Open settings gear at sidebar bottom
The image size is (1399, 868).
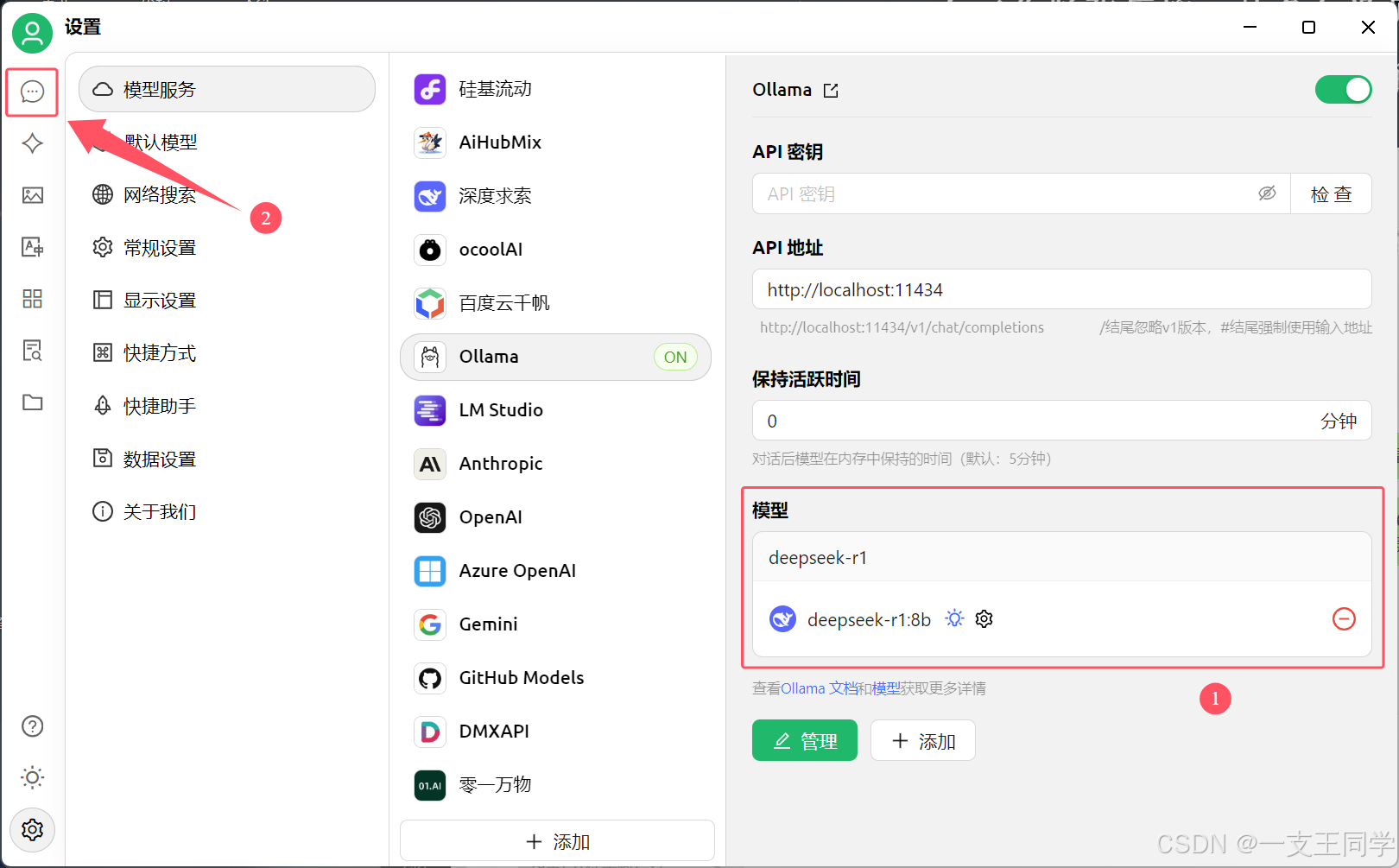[x=32, y=830]
